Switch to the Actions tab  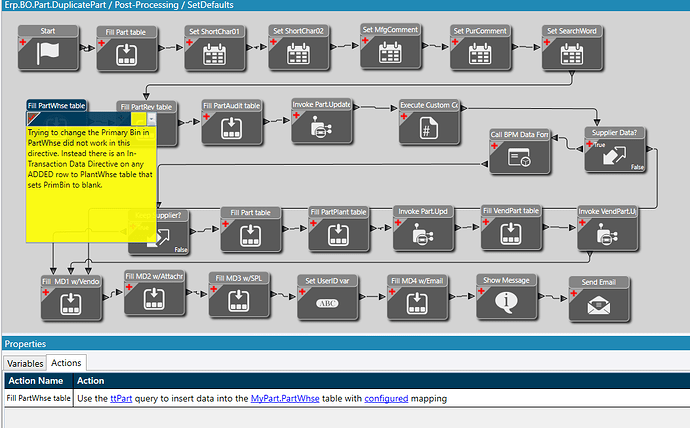[66, 363]
